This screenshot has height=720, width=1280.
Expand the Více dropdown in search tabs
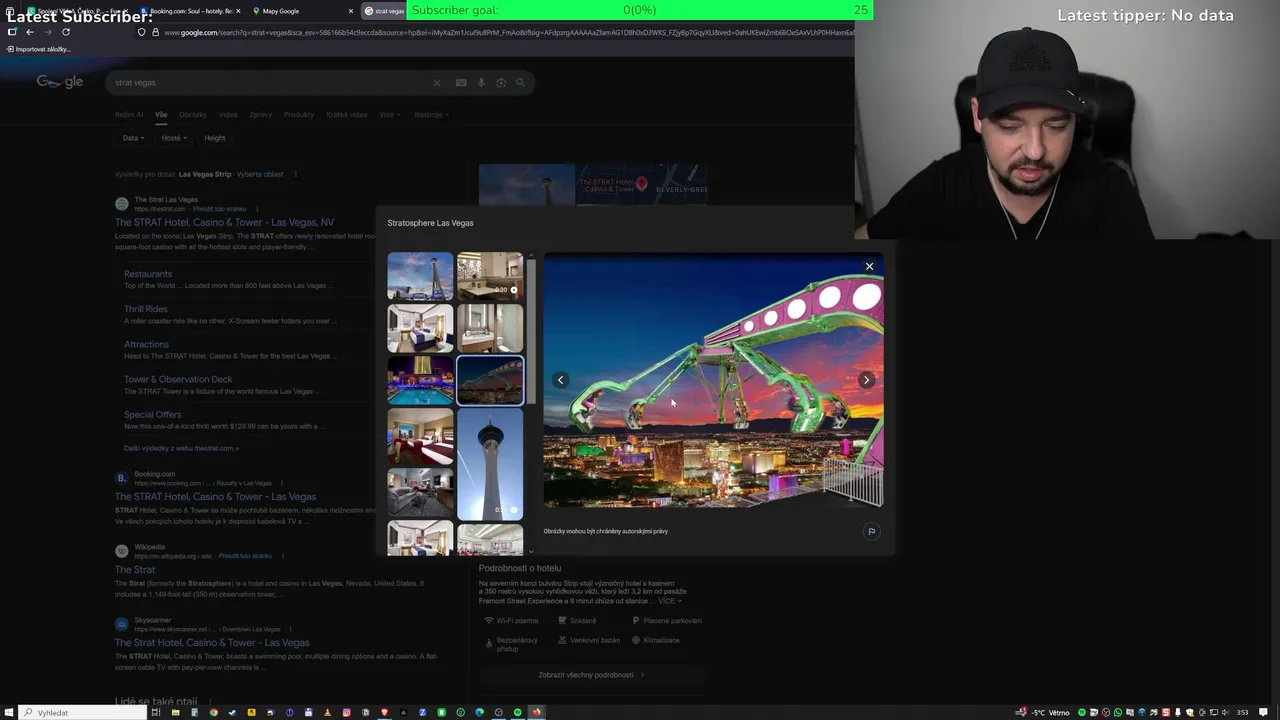(389, 115)
